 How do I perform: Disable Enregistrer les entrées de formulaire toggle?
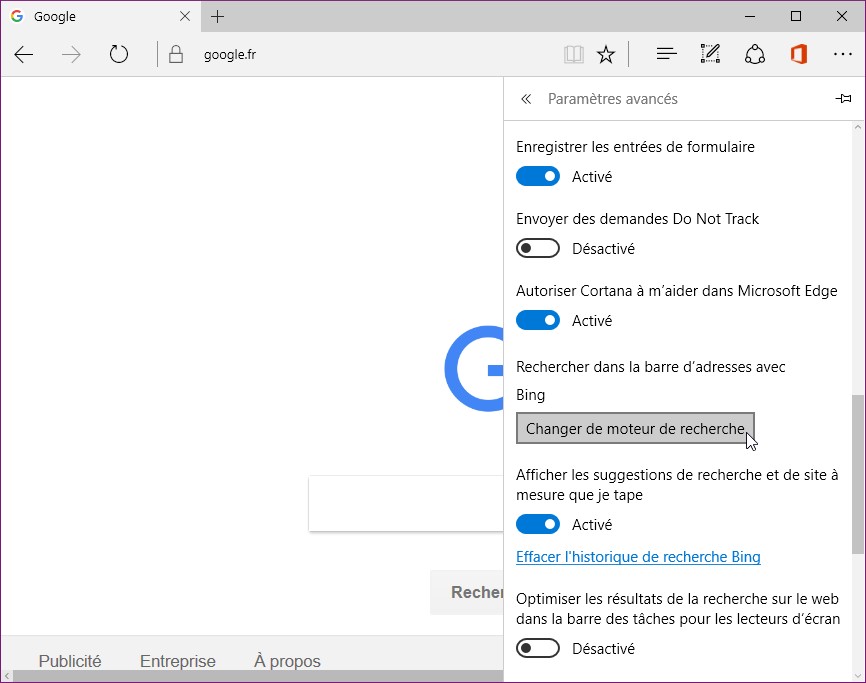point(538,177)
